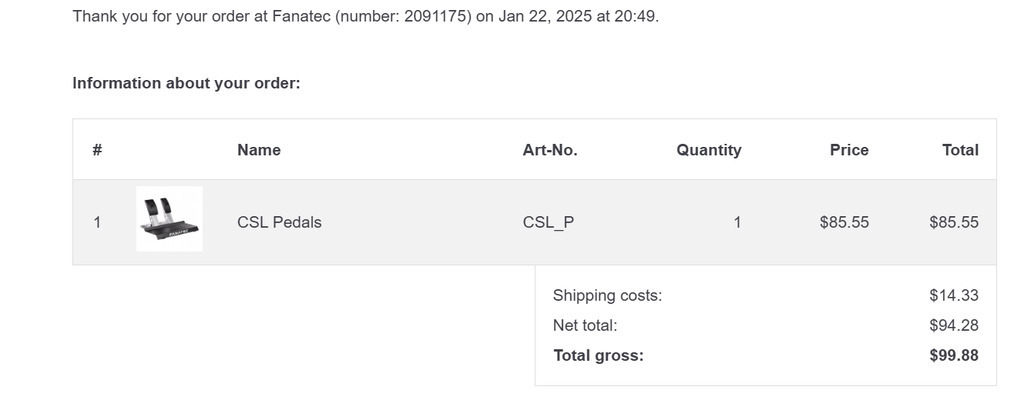Screen dimensions: 1024x420
Task: Click the "Shipping costs:" label
Action: (607, 295)
